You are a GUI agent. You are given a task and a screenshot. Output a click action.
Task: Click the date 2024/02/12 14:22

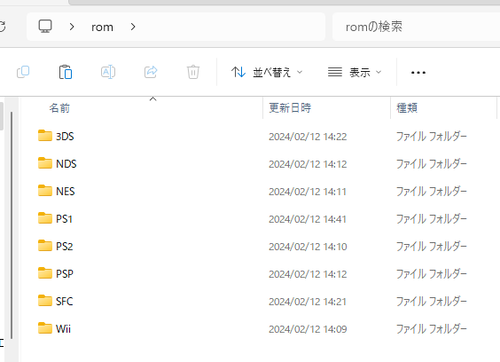308,137
